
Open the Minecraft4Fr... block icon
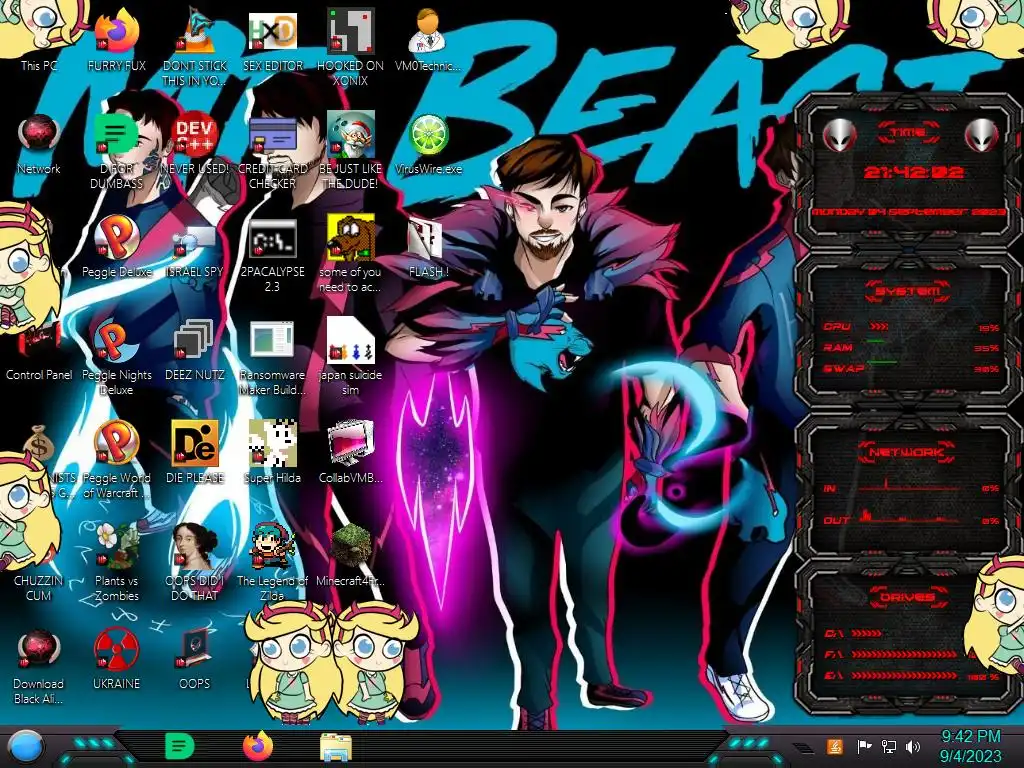click(350, 555)
